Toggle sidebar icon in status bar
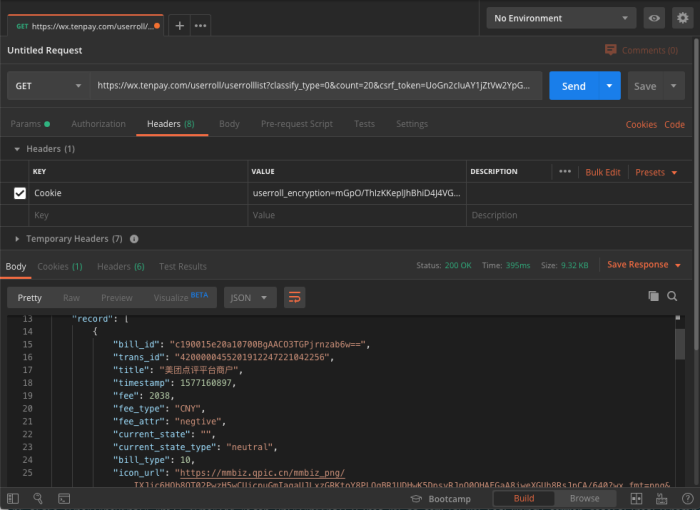This screenshot has height=510, width=700. [x=13, y=498]
